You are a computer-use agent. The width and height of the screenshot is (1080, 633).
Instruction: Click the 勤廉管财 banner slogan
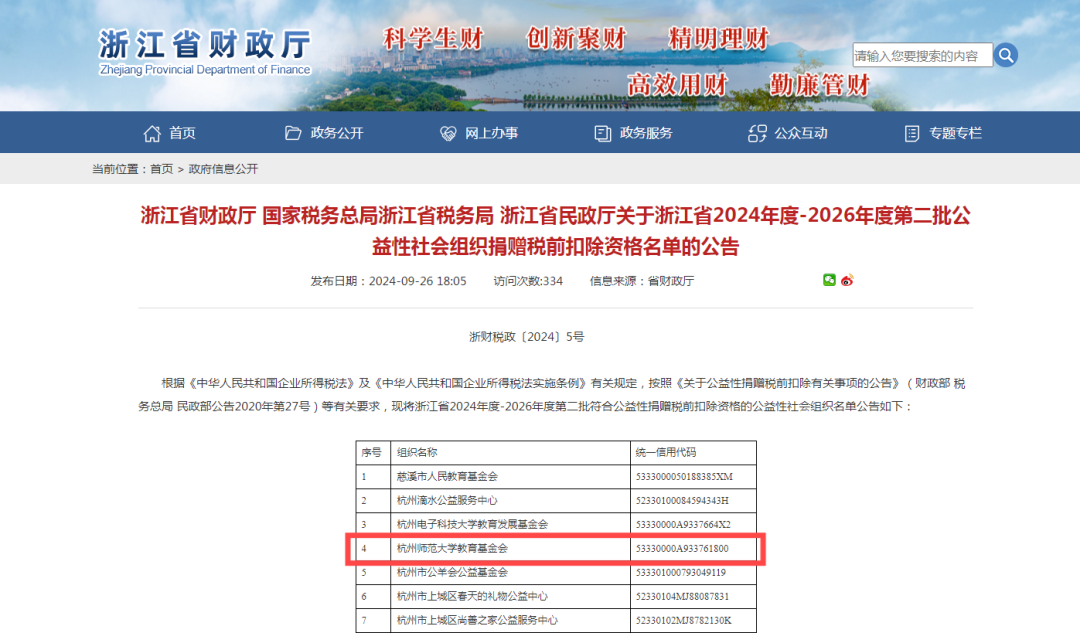tap(820, 85)
